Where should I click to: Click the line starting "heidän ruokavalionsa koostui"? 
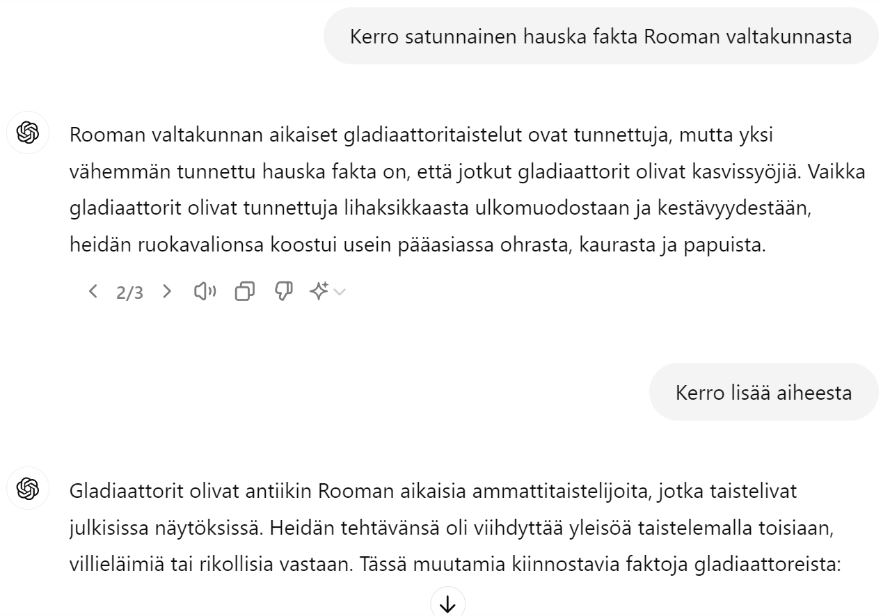[417, 245]
